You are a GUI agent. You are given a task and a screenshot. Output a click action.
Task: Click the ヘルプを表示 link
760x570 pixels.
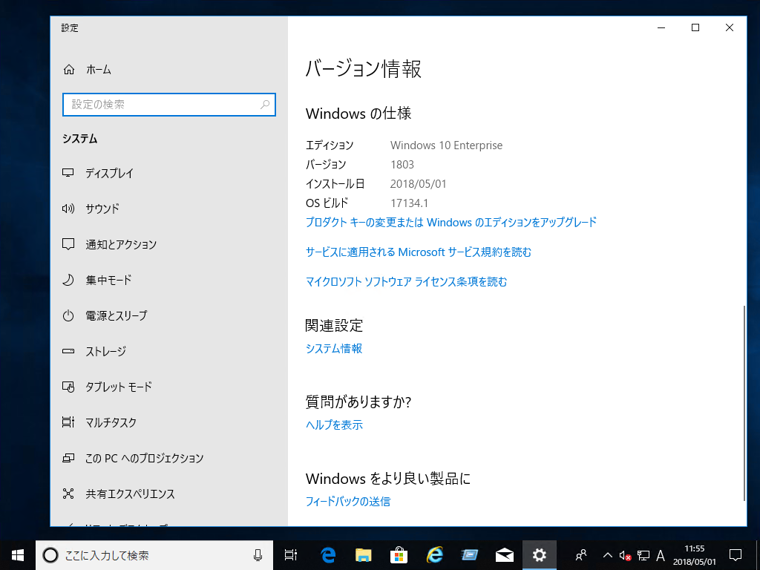click(334, 425)
